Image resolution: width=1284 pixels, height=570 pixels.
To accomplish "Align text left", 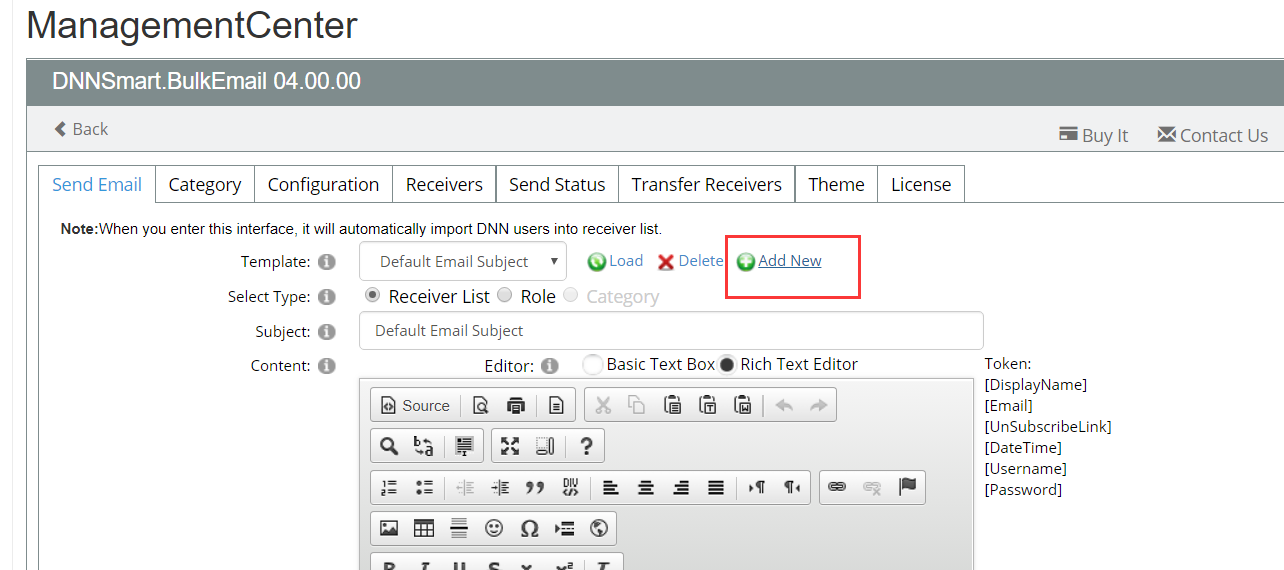I will (x=610, y=487).
